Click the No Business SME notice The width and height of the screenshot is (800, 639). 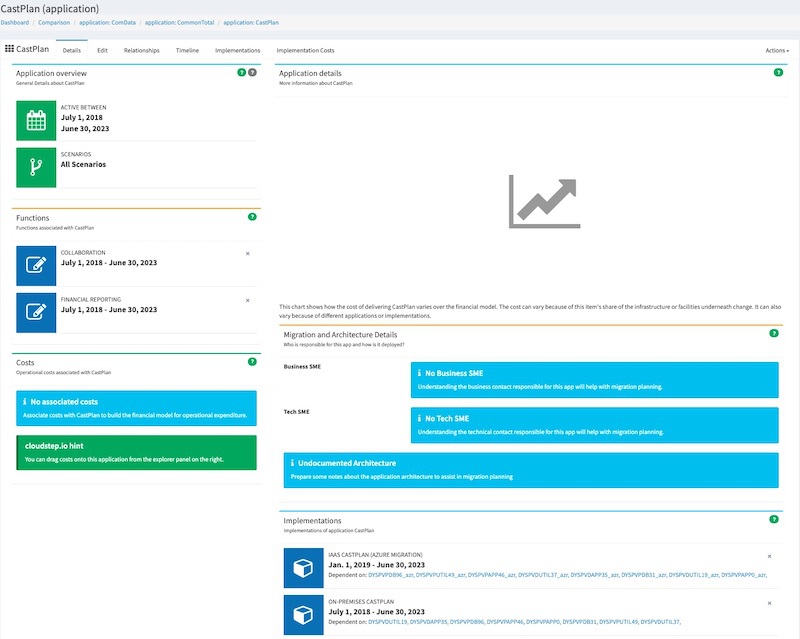(x=594, y=380)
